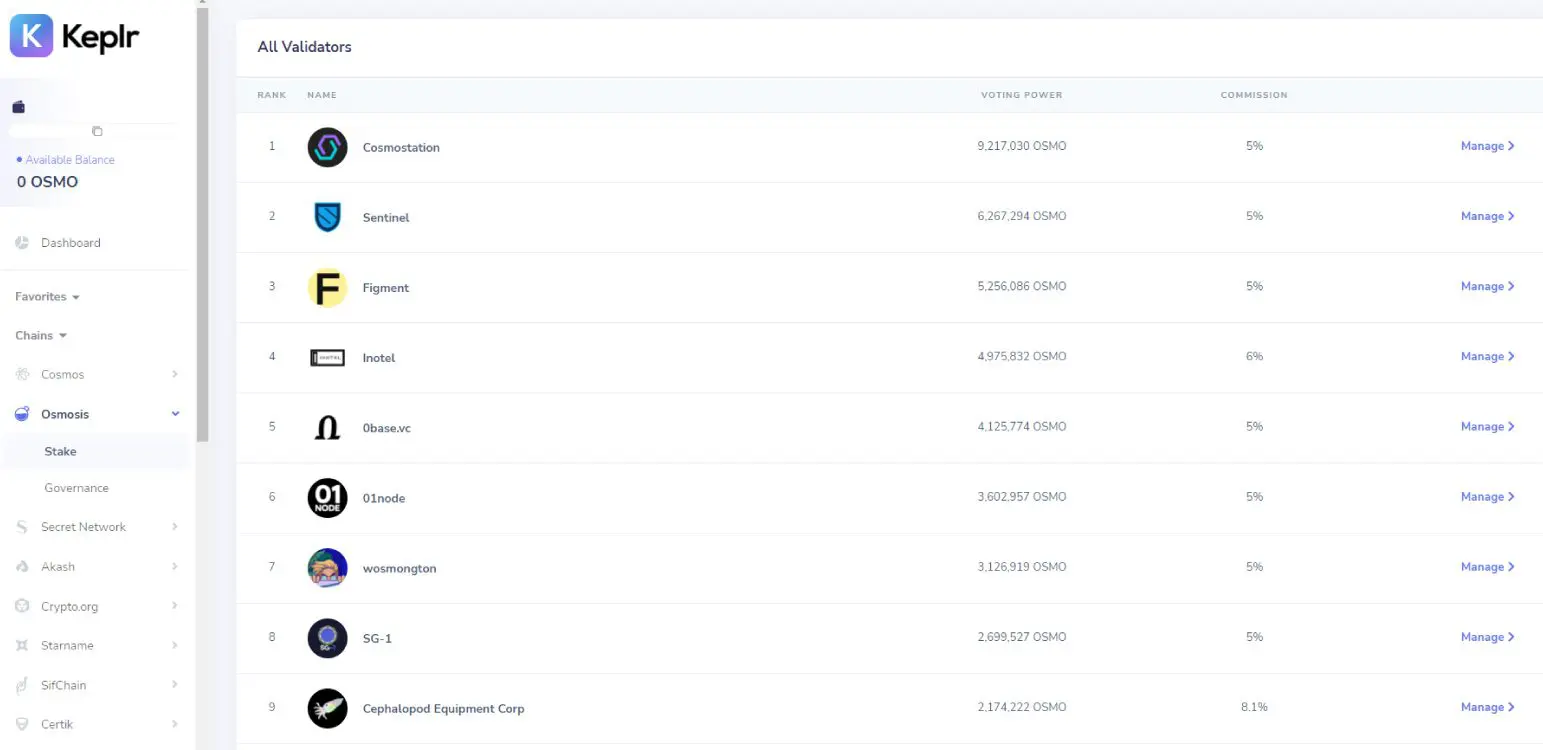Click the Cephalopod Equipment Corp logo

(x=327, y=708)
